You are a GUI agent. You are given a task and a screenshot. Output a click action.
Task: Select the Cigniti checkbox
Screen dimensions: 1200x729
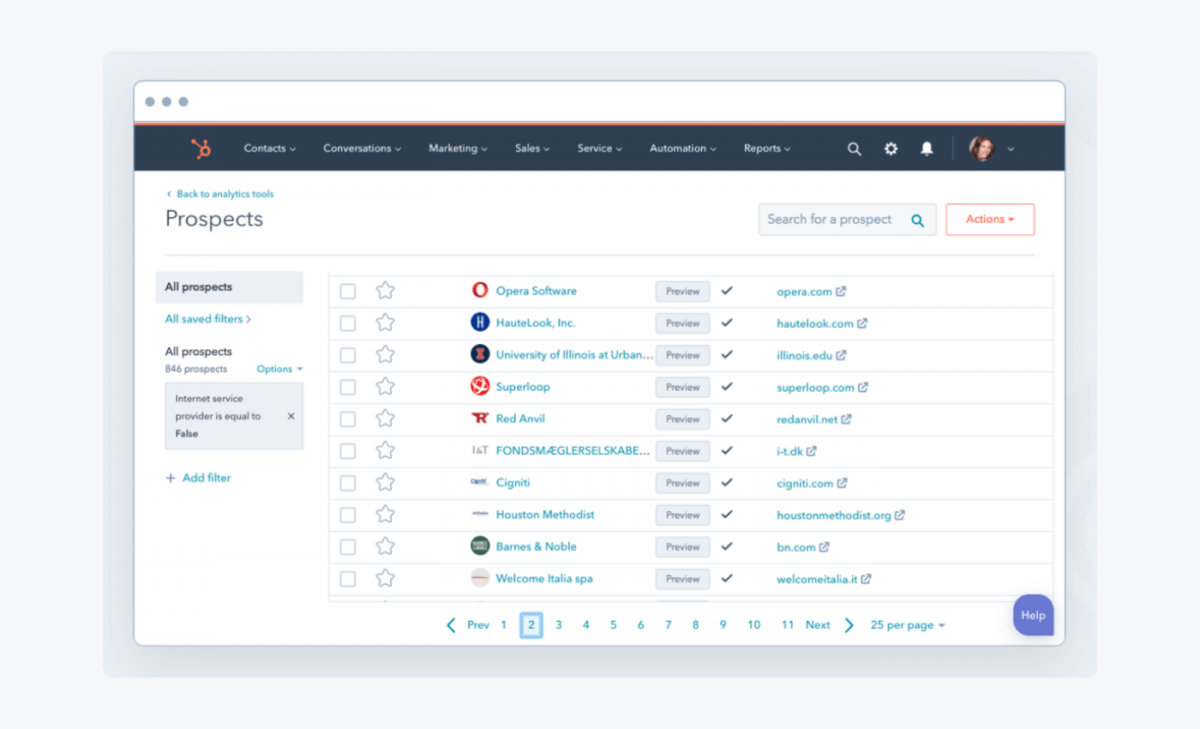(x=348, y=483)
